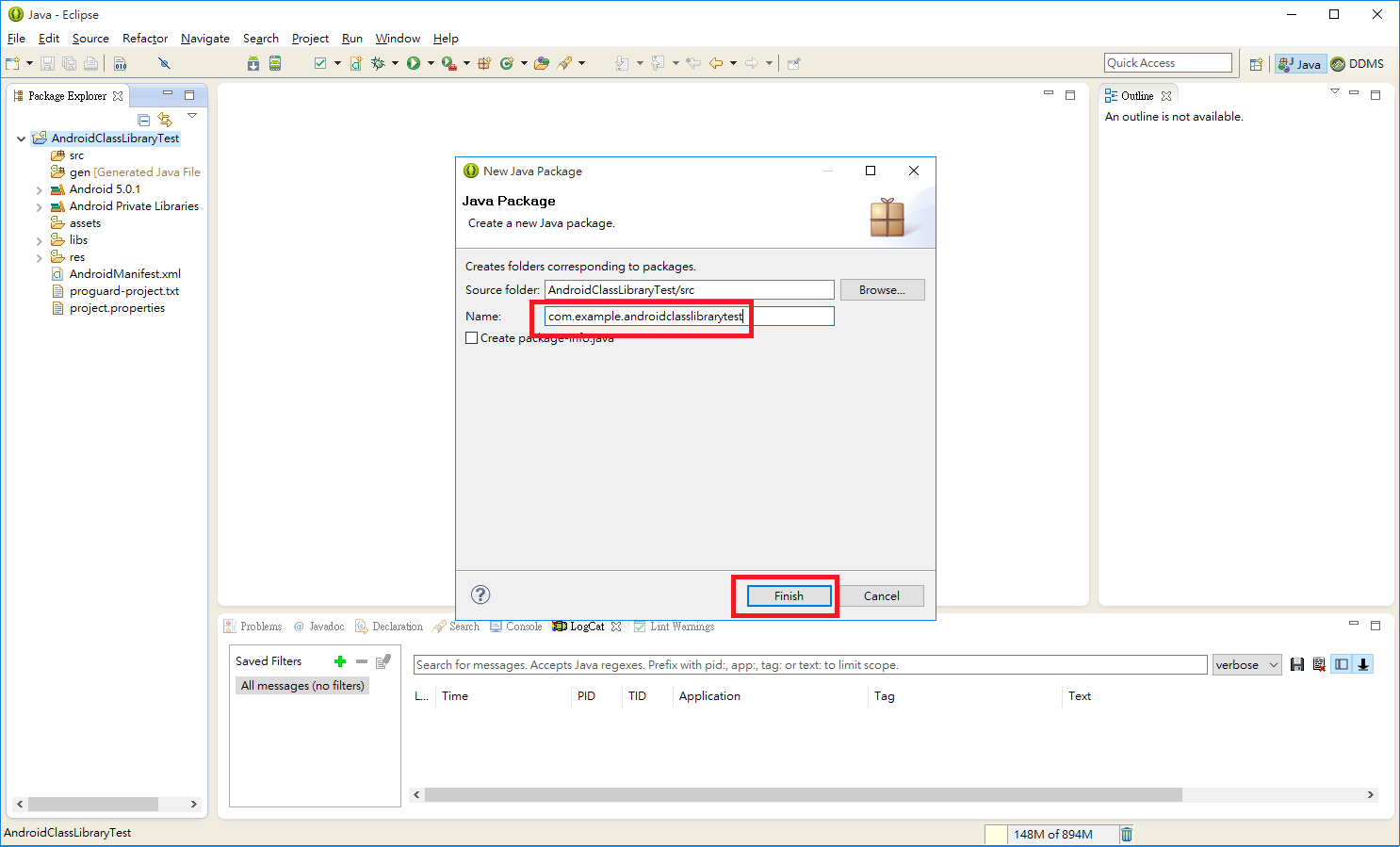Click the LogCat message search field
1400x847 pixels.
[x=810, y=665]
